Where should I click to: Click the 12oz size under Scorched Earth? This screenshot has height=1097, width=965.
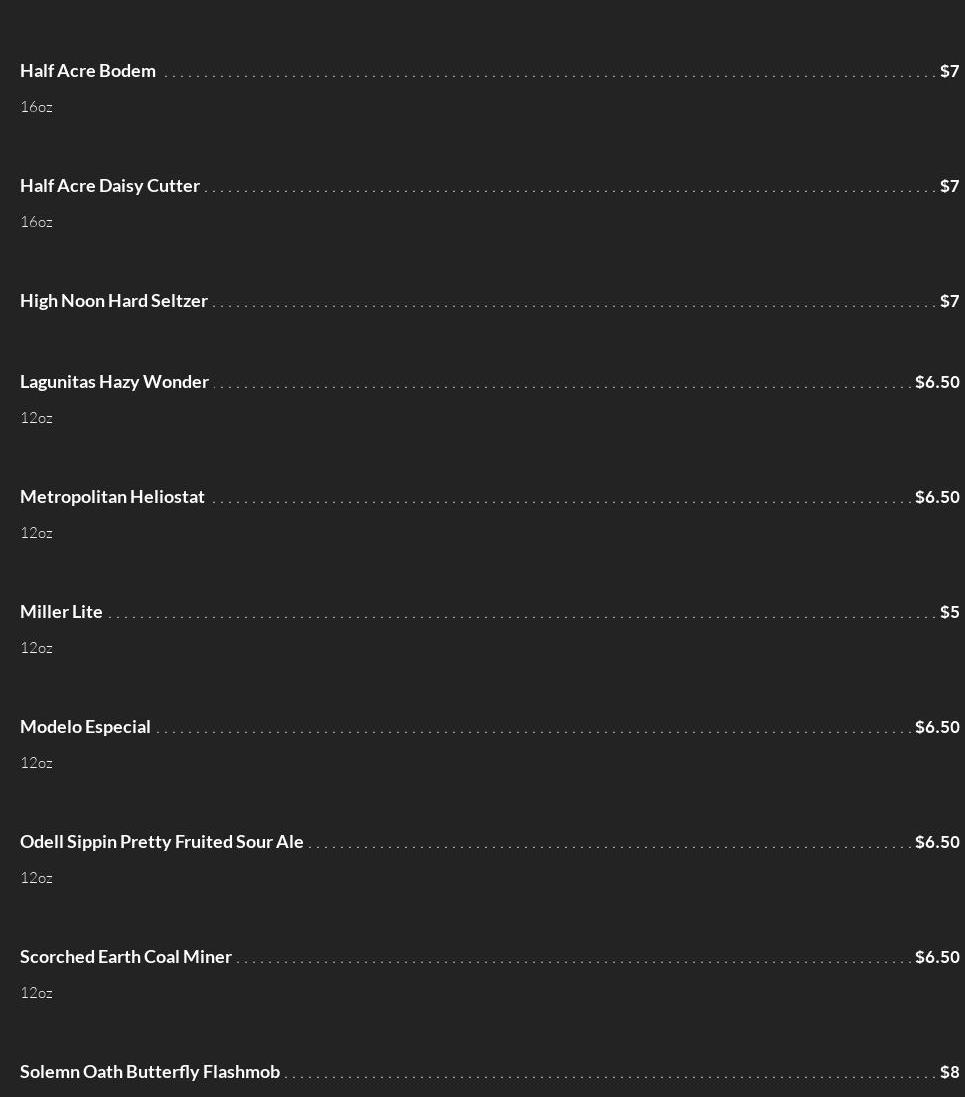[x=36, y=993]
